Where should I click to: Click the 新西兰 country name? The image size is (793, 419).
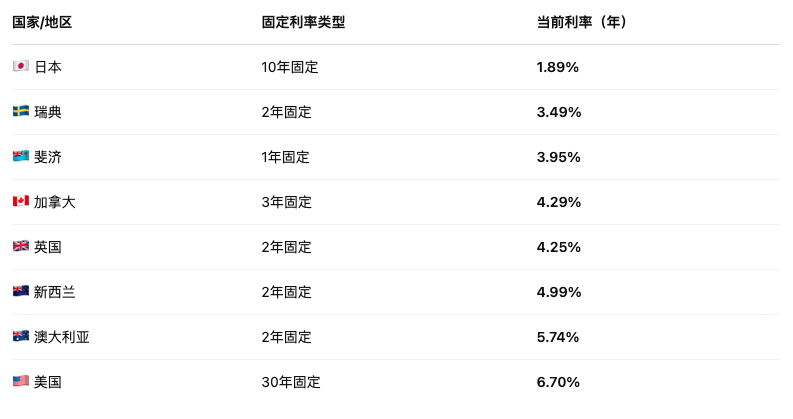tap(55, 292)
